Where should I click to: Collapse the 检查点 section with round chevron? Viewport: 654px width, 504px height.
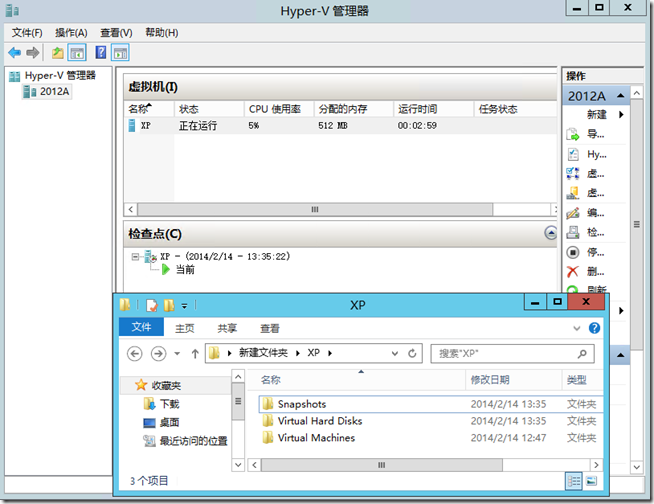tap(551, 233)
